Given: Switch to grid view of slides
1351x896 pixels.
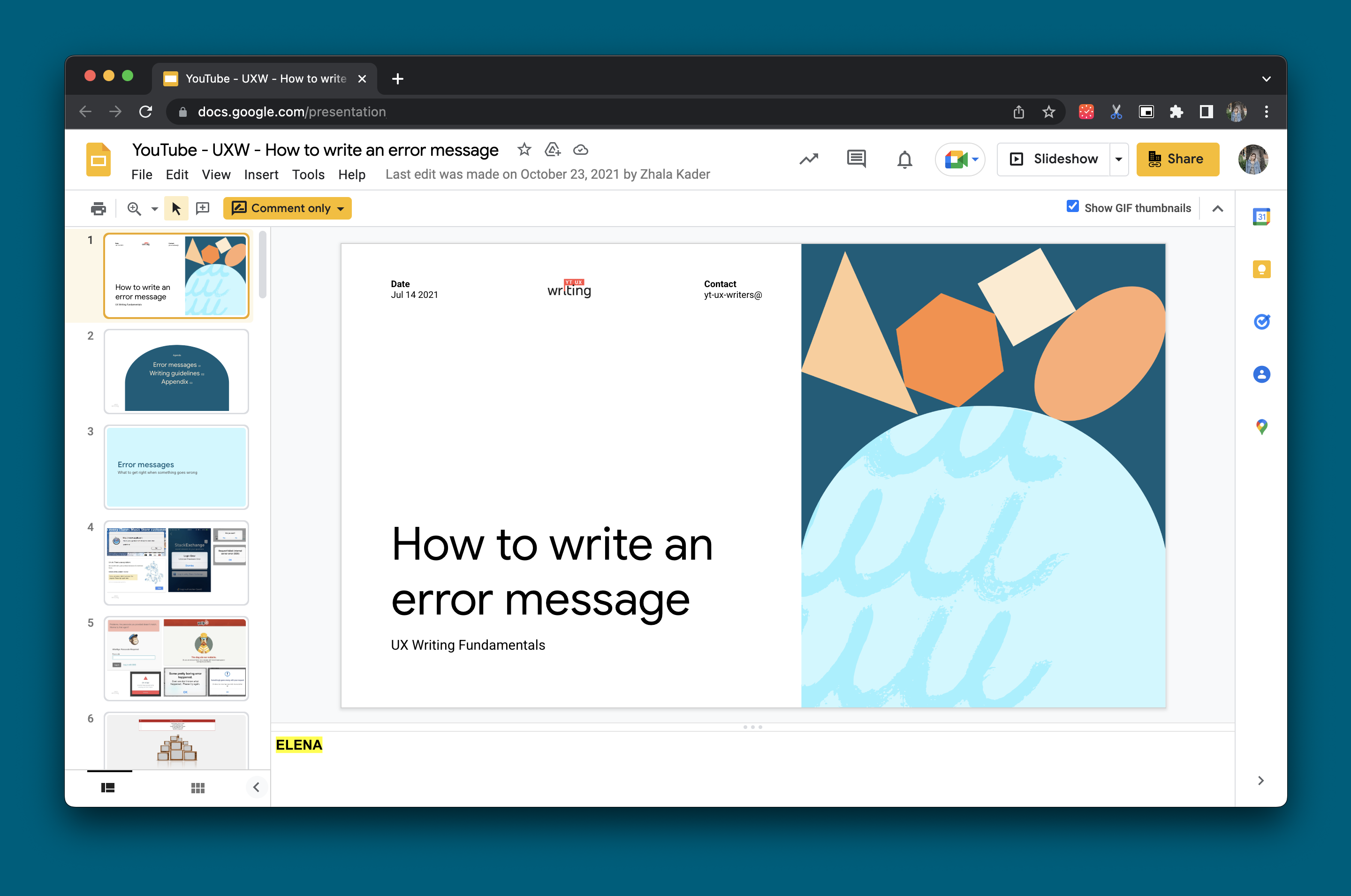Looking at the screenshot, I should [x=197, y=788].
